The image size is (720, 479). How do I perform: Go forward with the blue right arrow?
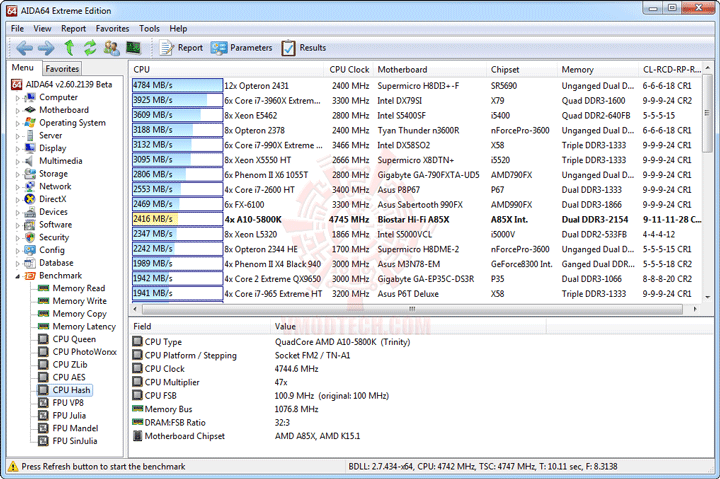[46, 48]
